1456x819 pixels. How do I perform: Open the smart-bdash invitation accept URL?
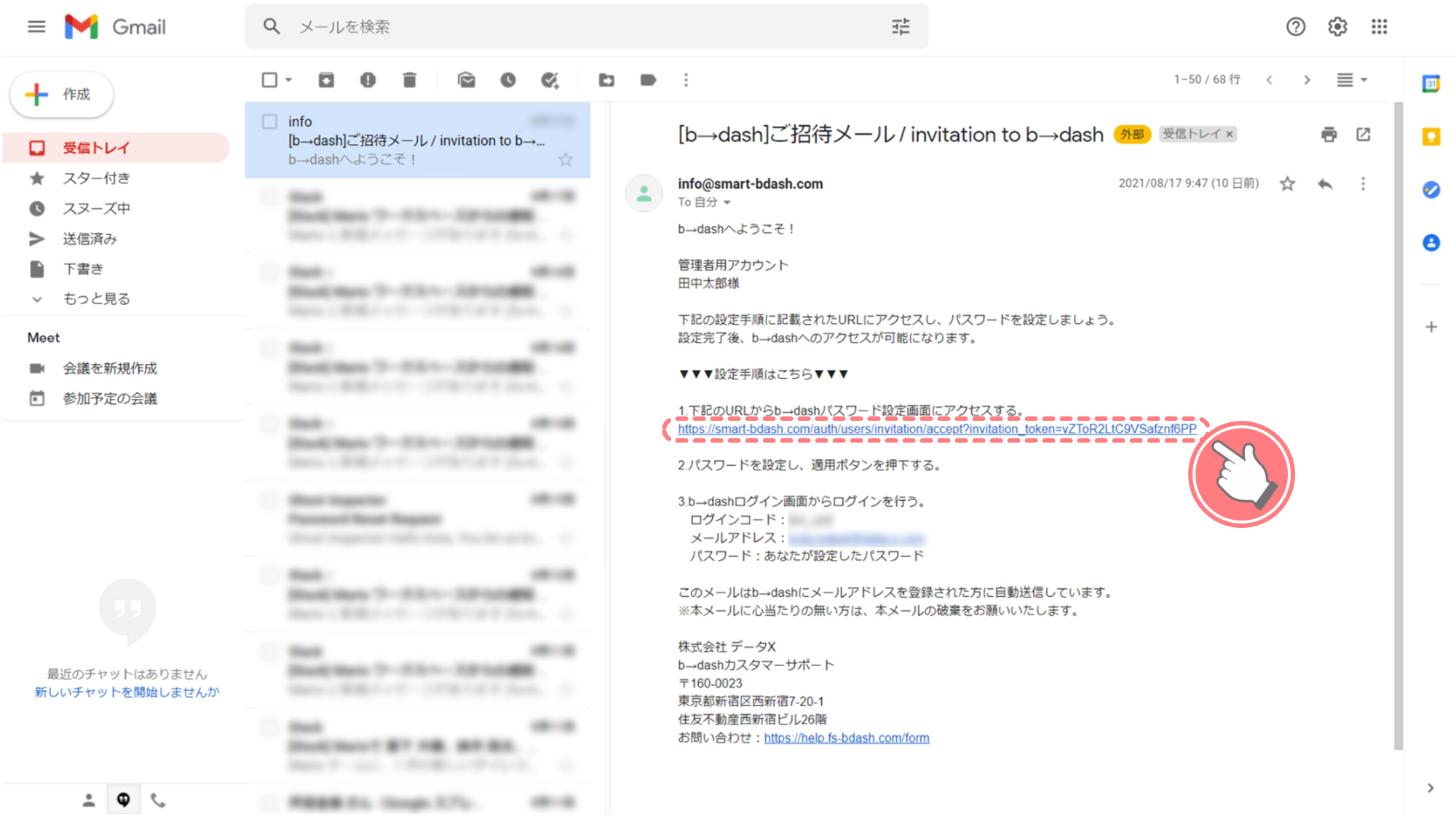click(937, 430)
